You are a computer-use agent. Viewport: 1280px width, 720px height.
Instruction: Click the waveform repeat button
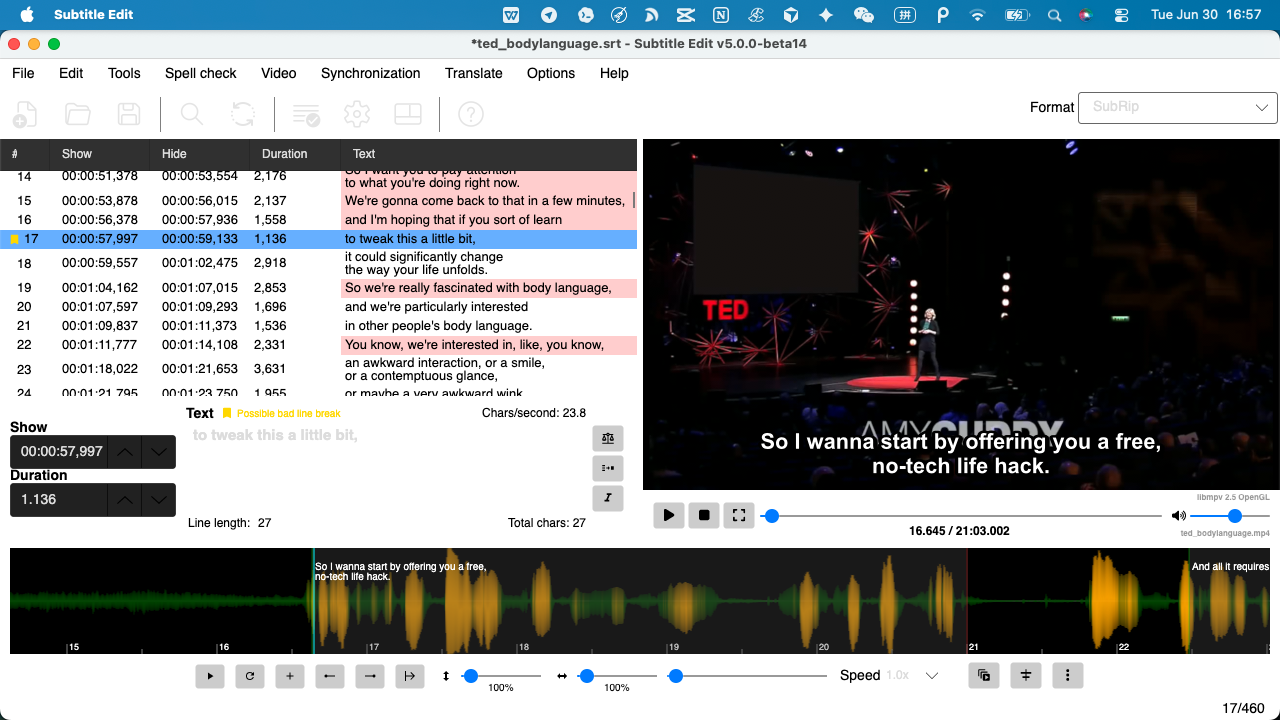point(250,676)
